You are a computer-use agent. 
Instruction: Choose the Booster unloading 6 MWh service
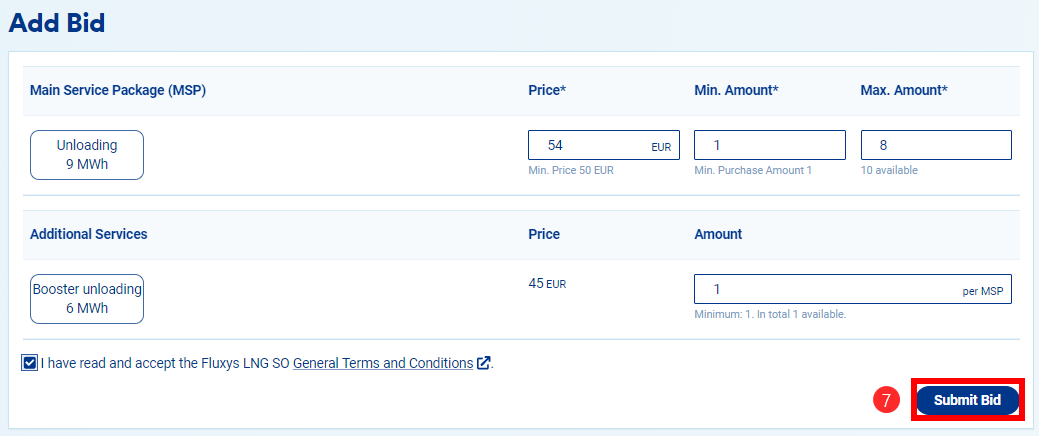point(87,299)
